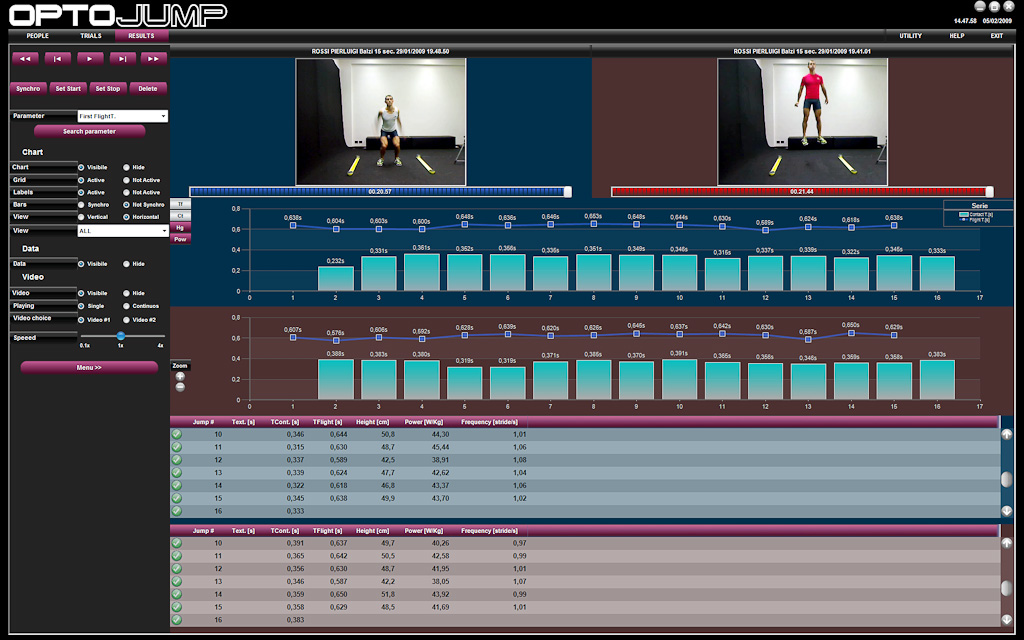1024x640 pixels.
Task: Click the brown table's scroll up arrow
Action: [1006, 543]
